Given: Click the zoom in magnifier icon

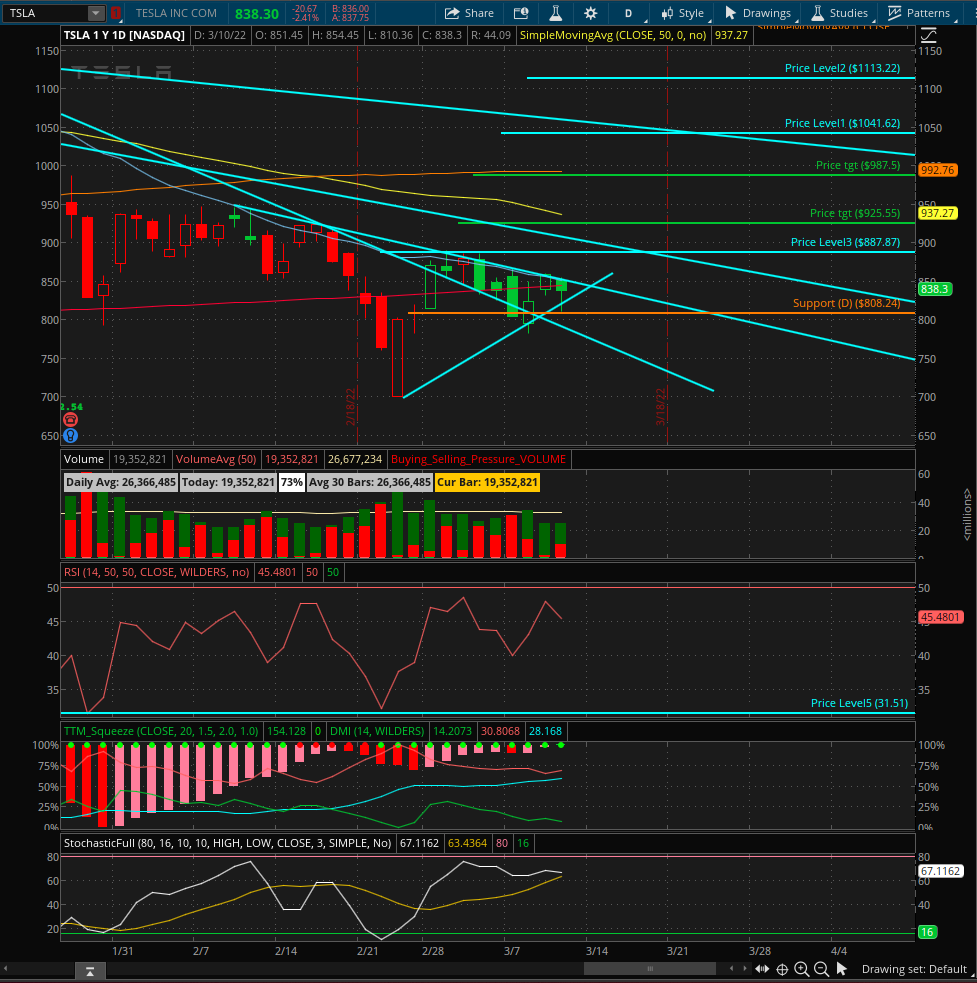Looking at the screenshot, I should point(801,969).
